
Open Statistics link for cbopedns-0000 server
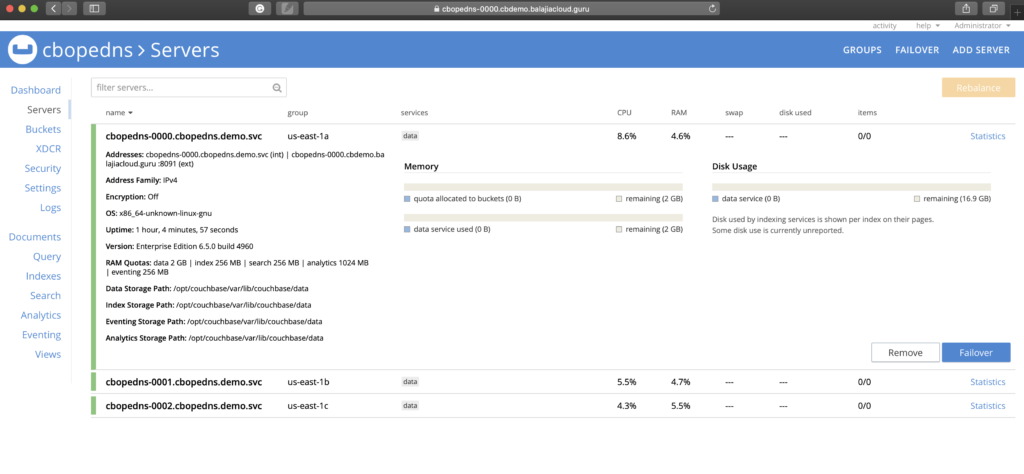pos(987,136)
